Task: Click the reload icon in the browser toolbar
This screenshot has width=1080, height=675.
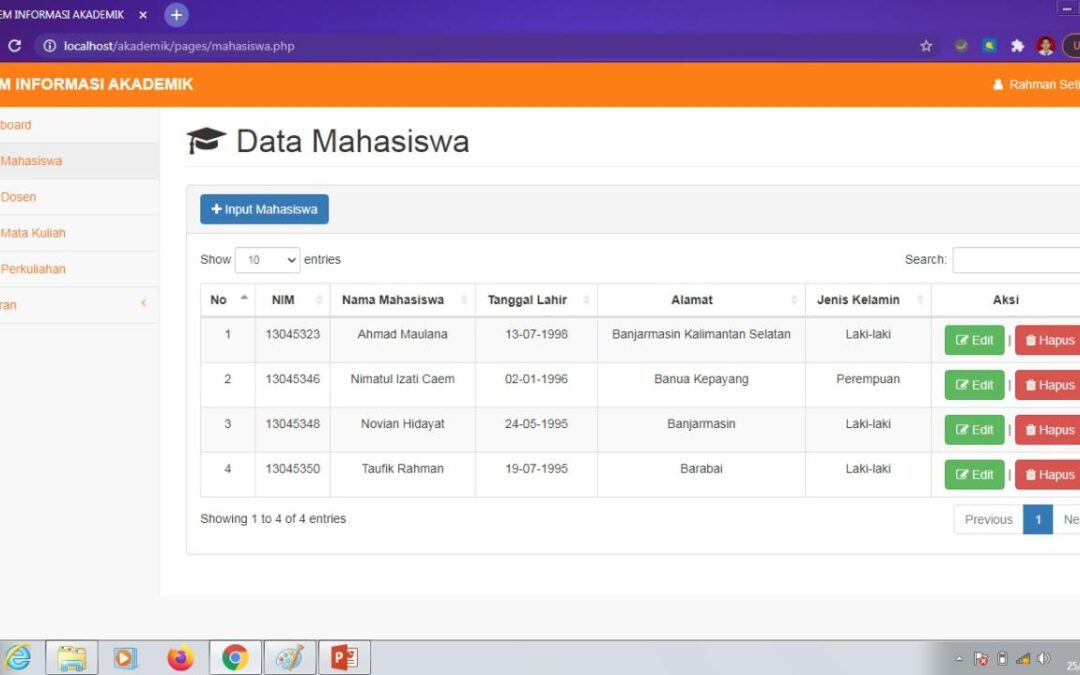Action: tap(14, 45)
